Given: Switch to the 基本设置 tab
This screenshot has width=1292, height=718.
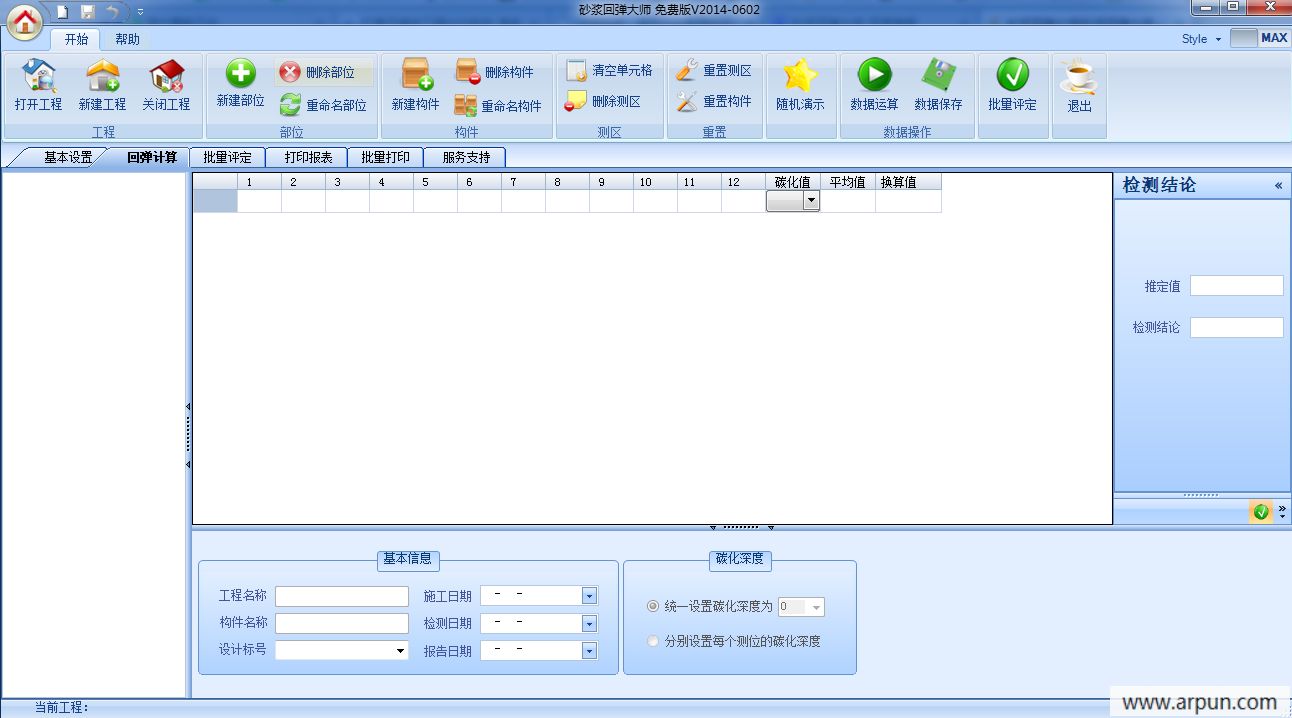Looking at the screenshot, I should point(67,157).
